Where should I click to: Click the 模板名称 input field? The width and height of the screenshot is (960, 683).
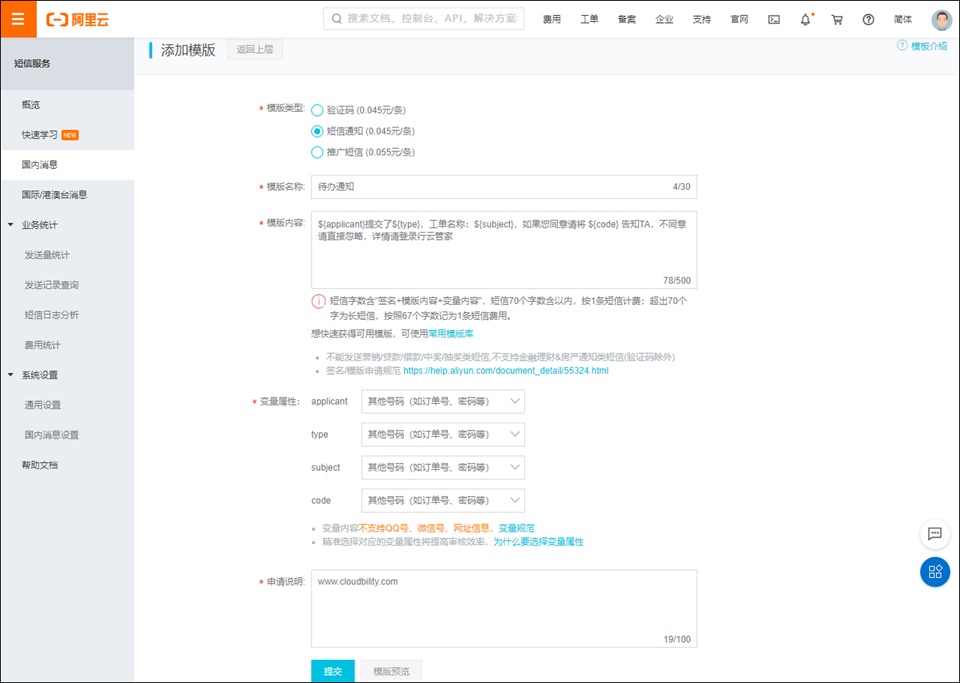490,187
